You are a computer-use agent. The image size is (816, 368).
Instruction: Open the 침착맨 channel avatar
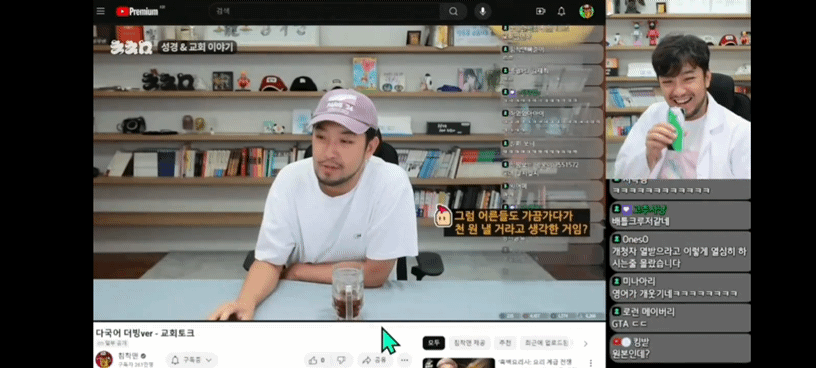pos(104,359)
